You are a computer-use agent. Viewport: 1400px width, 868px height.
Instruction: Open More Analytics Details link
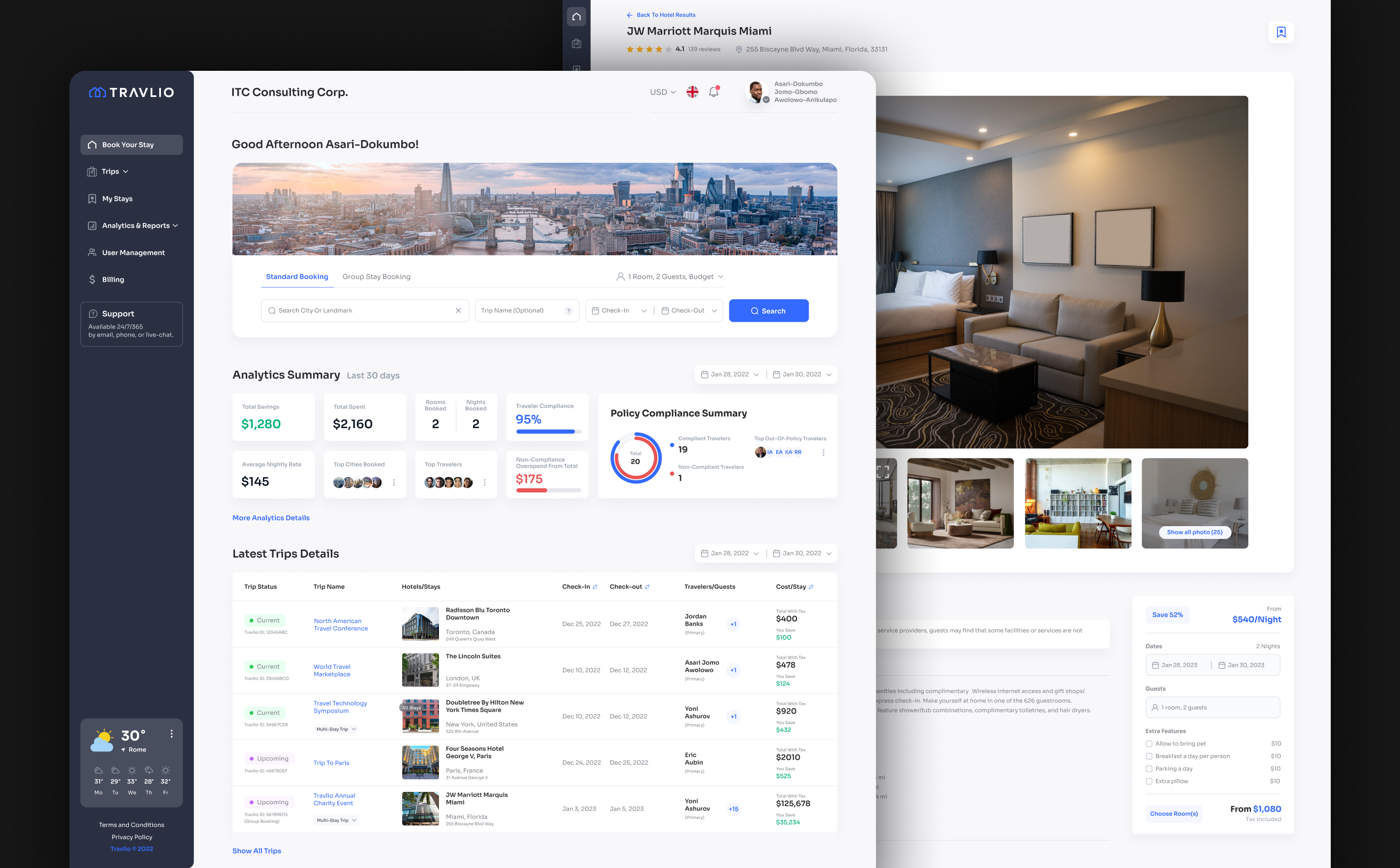tap(271, 518)
